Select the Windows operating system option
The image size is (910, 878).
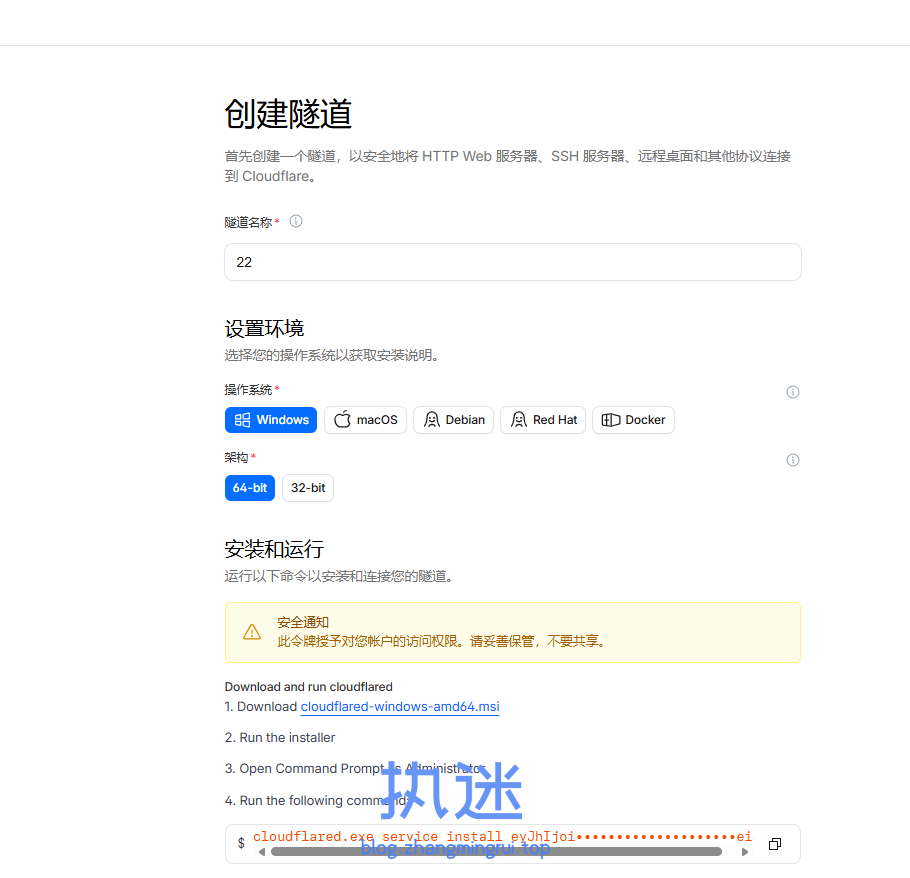click(271, 420)
